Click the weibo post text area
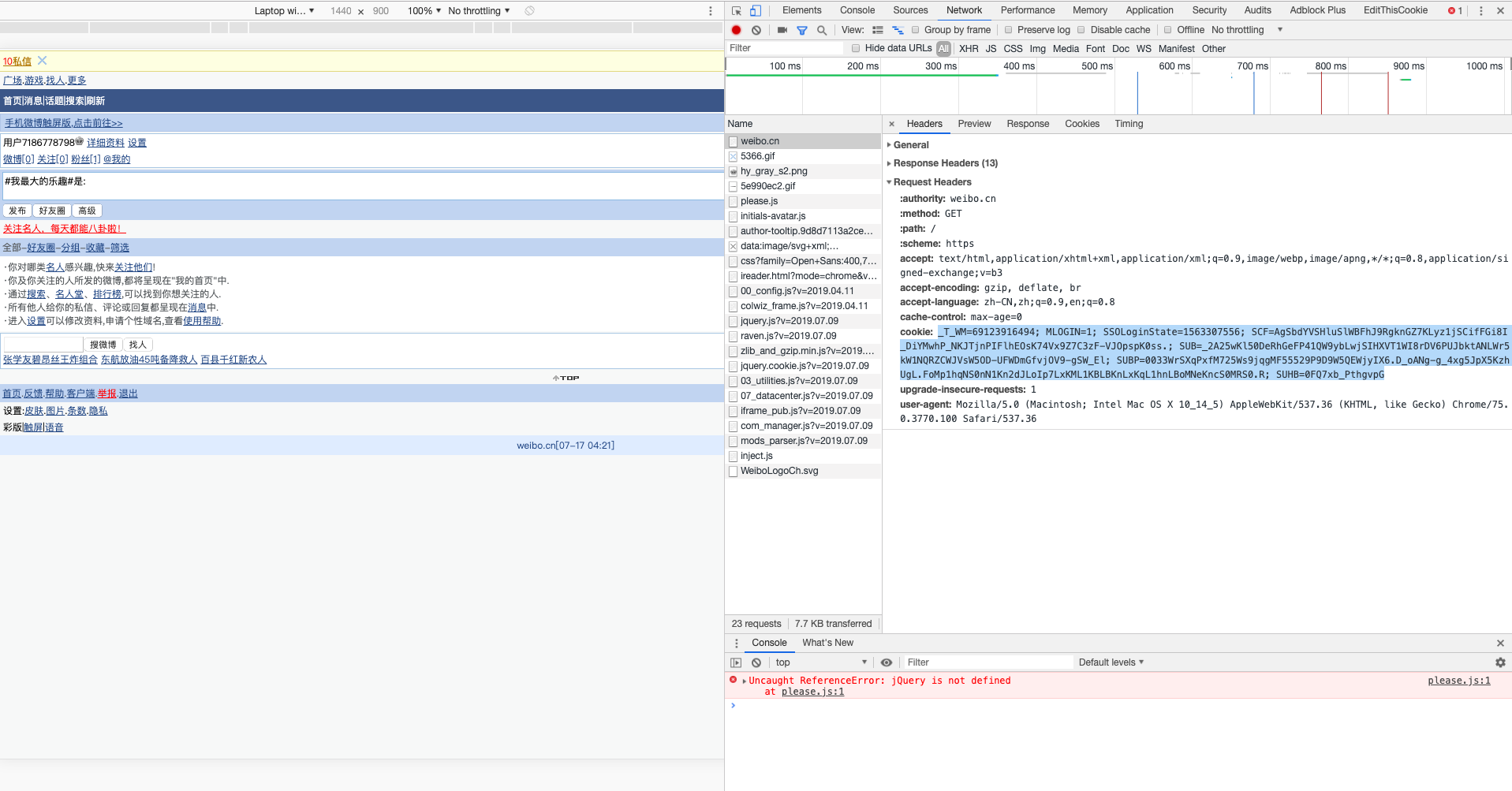This screenshot has height=791, width=1512. tap(362, 186)
